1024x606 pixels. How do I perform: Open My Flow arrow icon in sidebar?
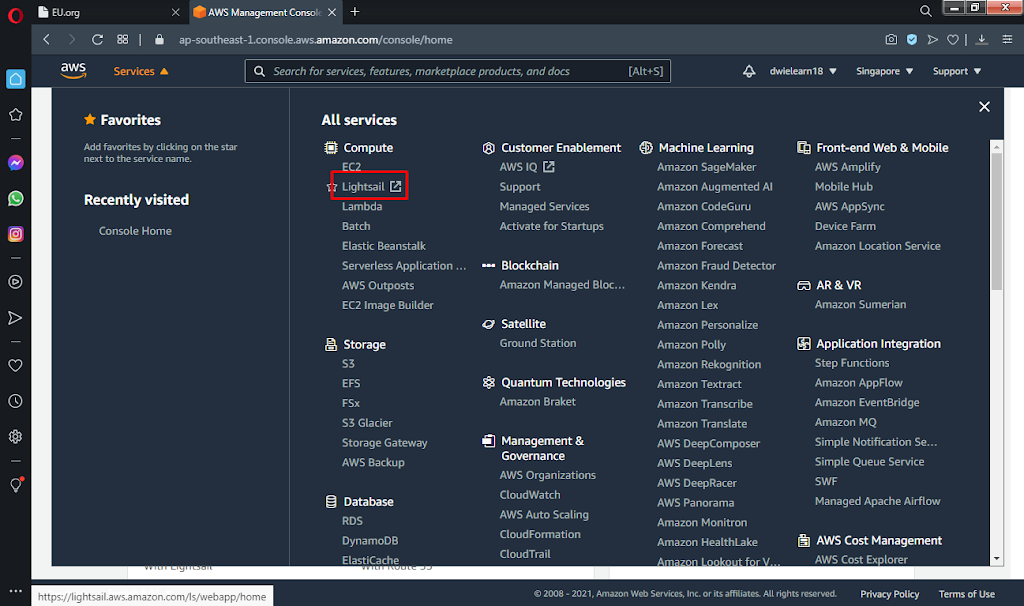16,318
